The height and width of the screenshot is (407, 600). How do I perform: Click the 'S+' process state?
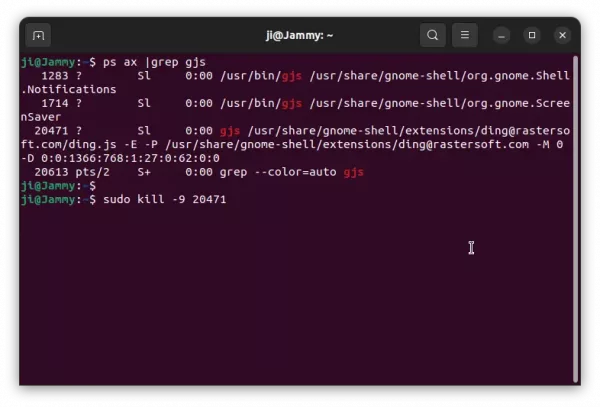[144, 172]
